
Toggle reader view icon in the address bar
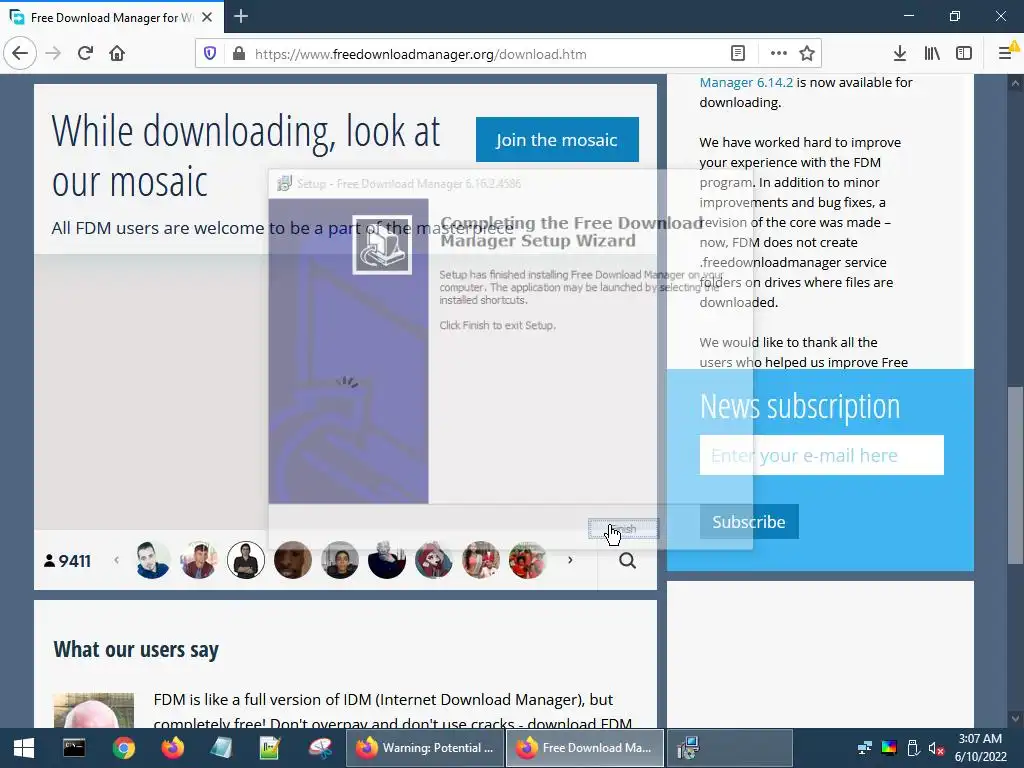point(738,54)
